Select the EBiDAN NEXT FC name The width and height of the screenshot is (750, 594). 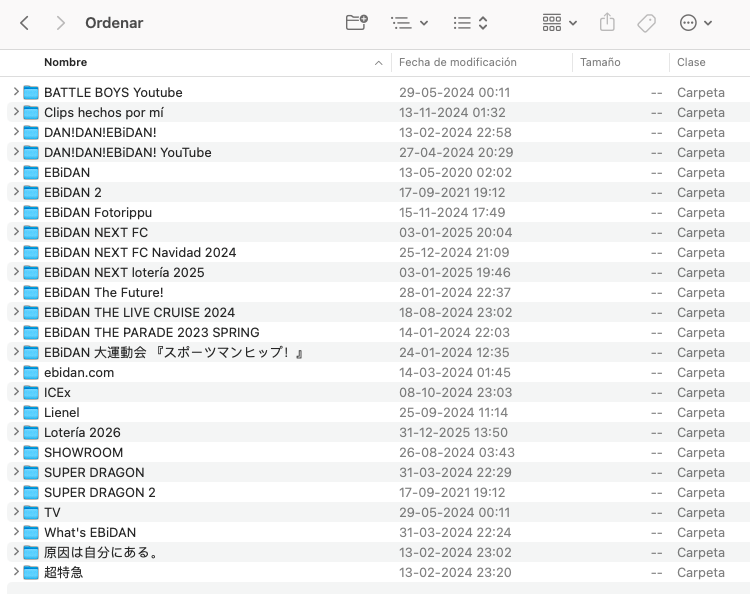[96, 232]
